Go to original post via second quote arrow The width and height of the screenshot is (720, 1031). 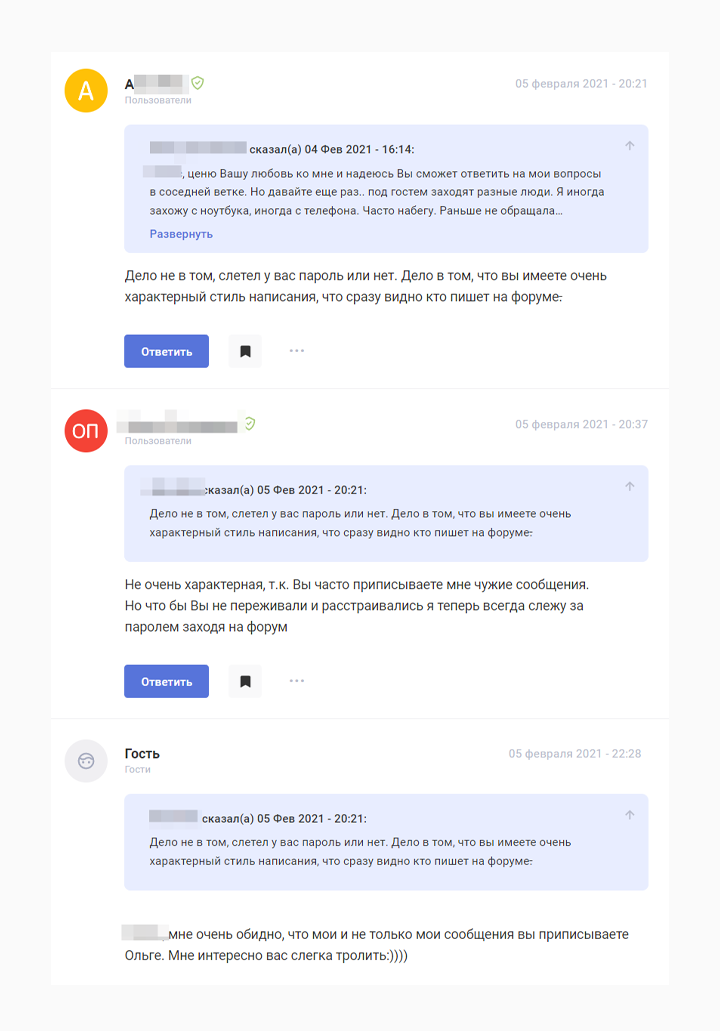tap(630, 487)
